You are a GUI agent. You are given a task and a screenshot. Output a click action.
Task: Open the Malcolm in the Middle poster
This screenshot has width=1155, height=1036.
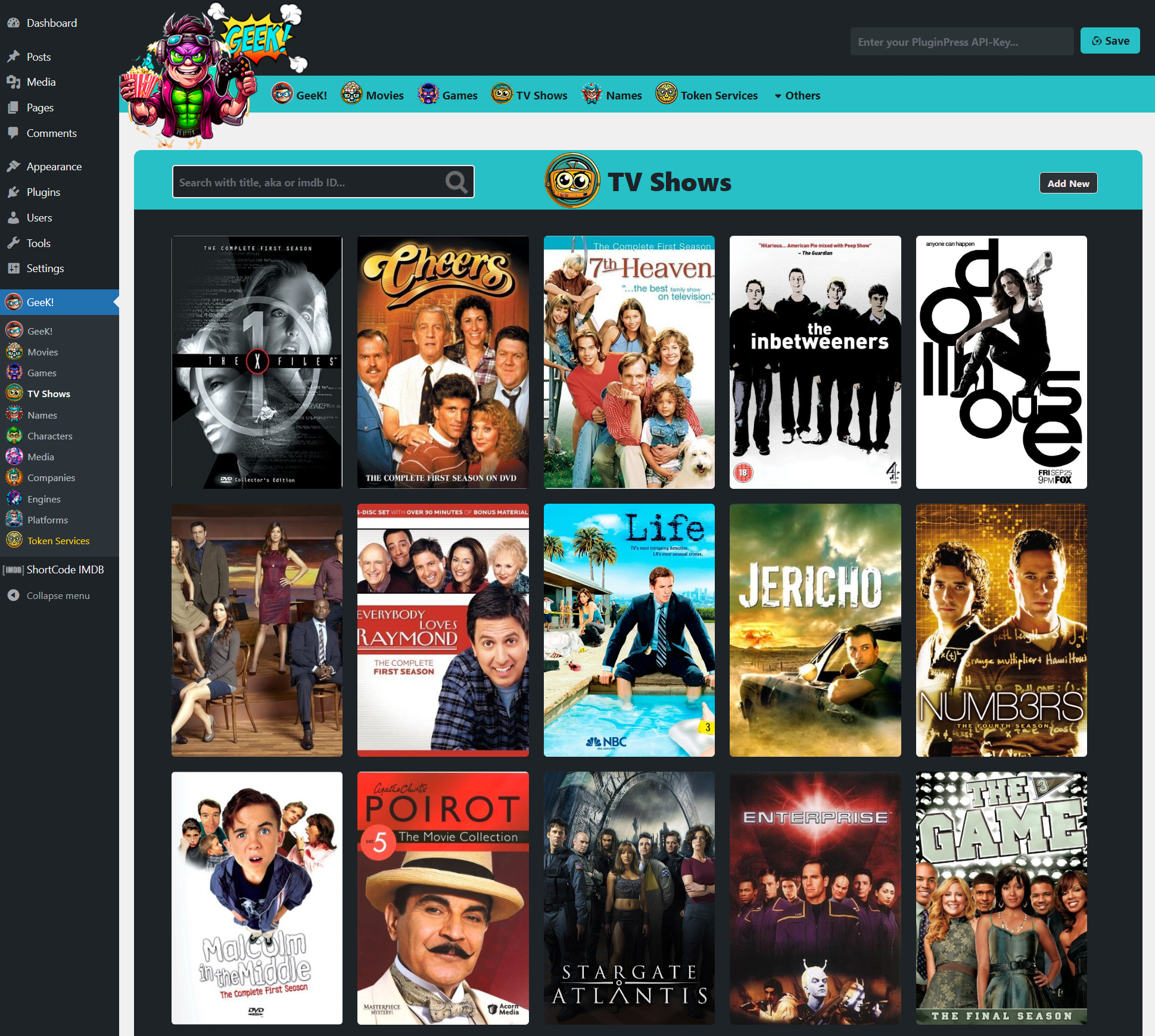[257, 898]
